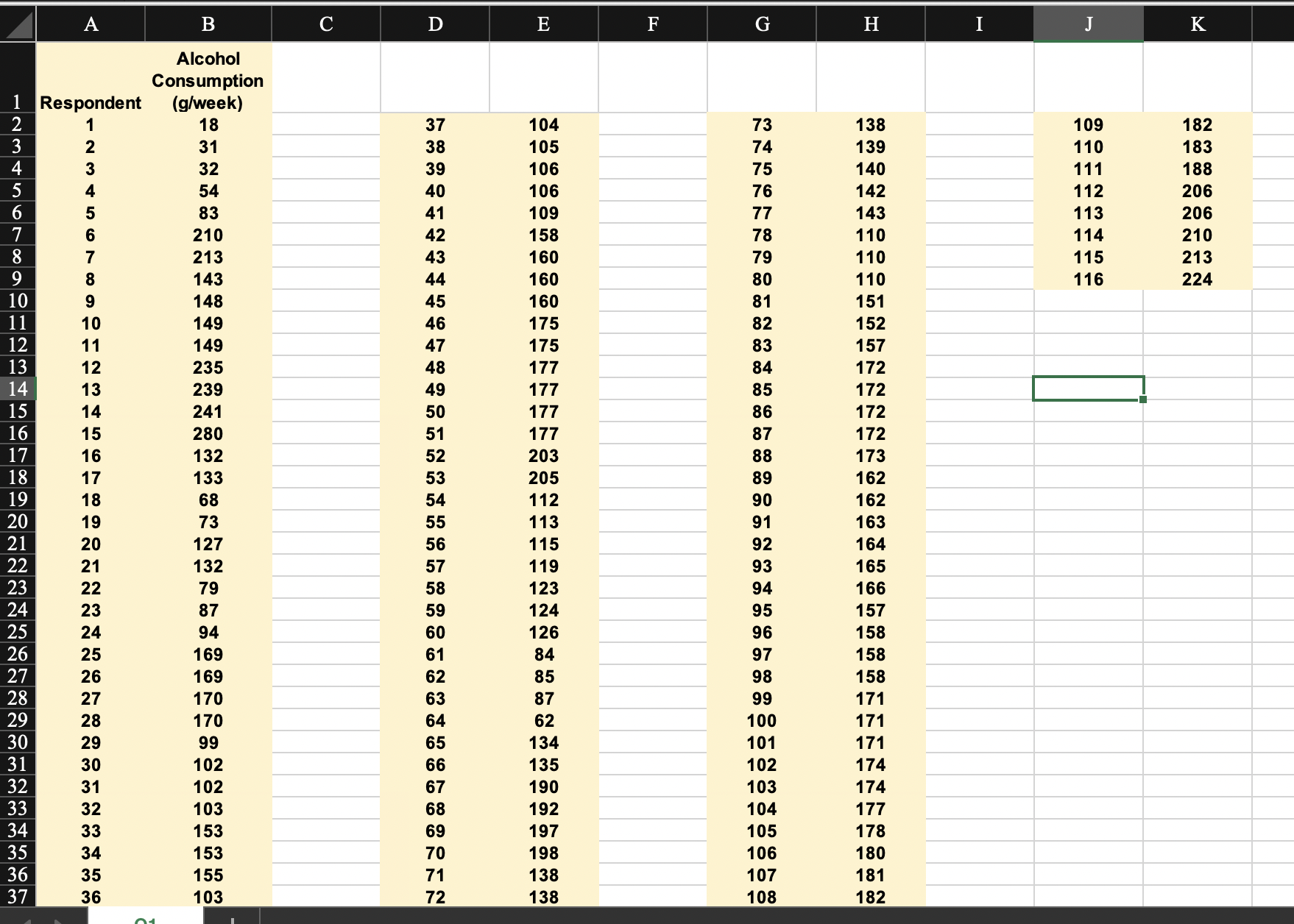
Task: Switch to the Q1 sheet tab
Action: coord(147,920)
